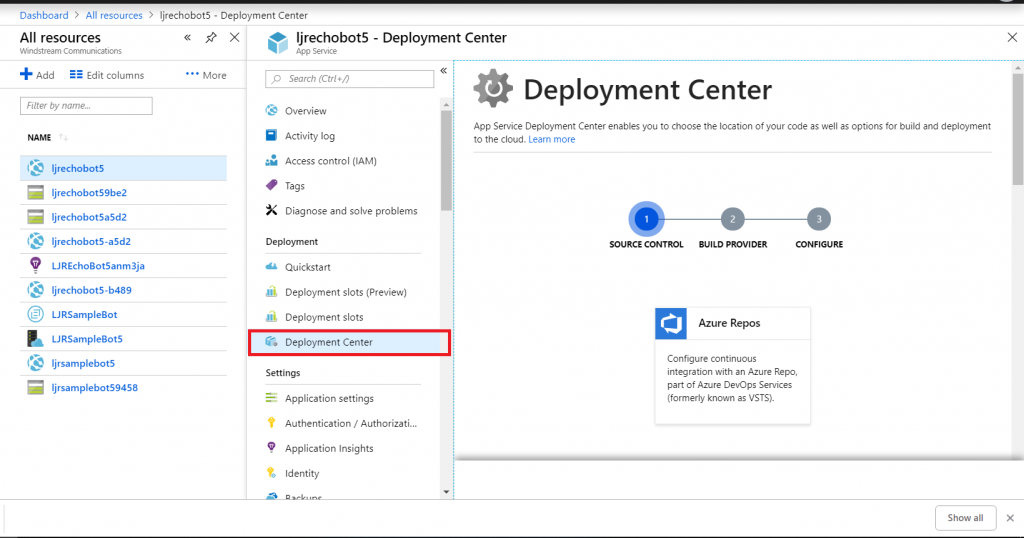Screen dimensions: 1024x538
Task: Select step 2 Build Provider circle
Action: point(733,219)
